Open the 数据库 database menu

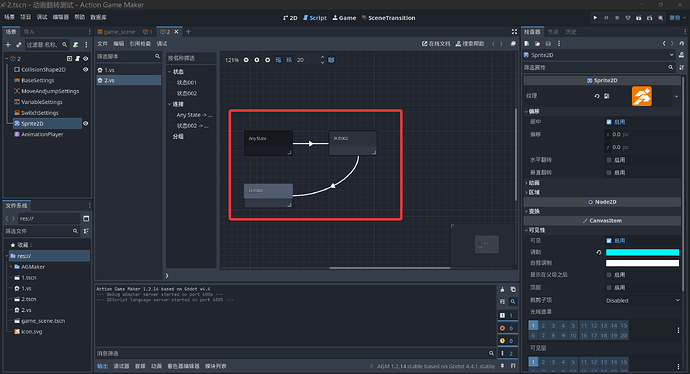pyautogui.click(x=99, y=17)
